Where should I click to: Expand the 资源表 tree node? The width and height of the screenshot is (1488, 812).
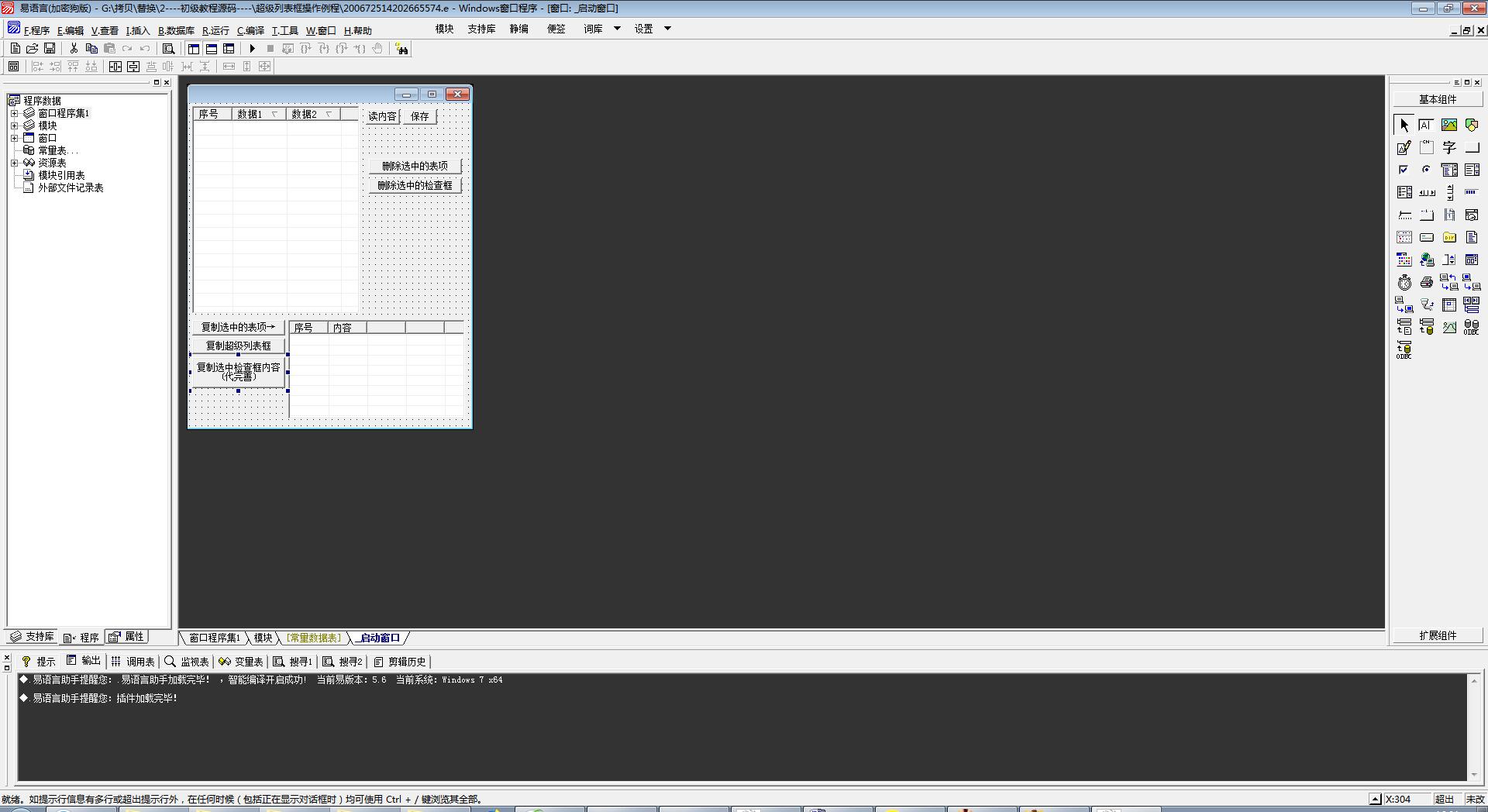[x=14, y=163]
